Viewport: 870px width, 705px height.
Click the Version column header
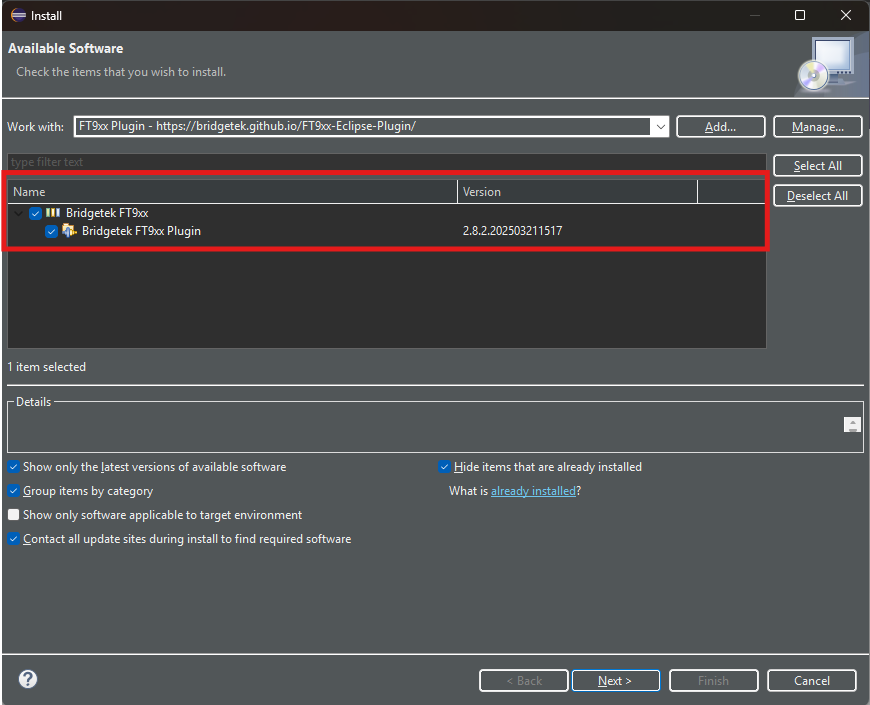point(577,191)
